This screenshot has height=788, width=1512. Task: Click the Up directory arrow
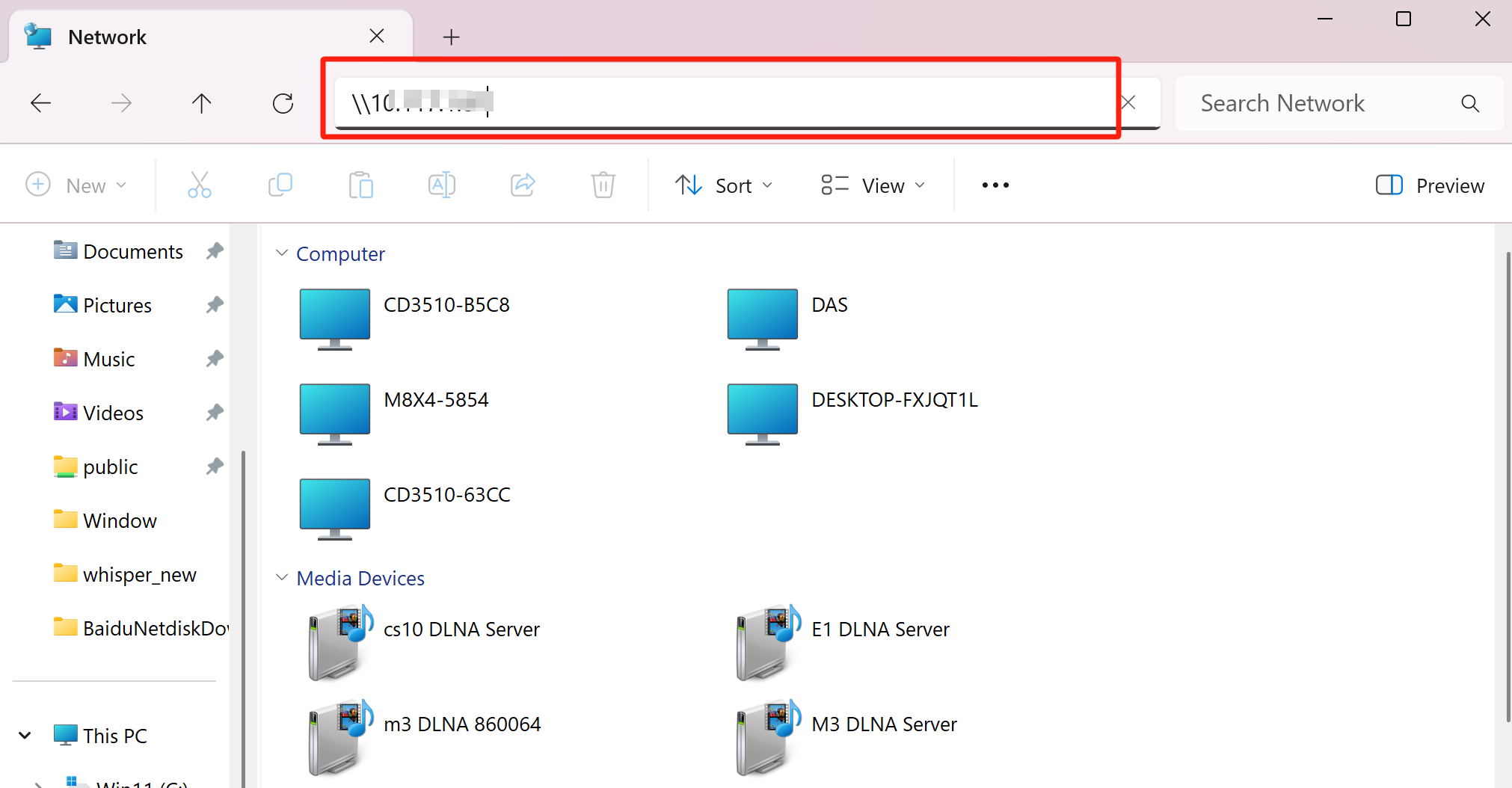201,103
